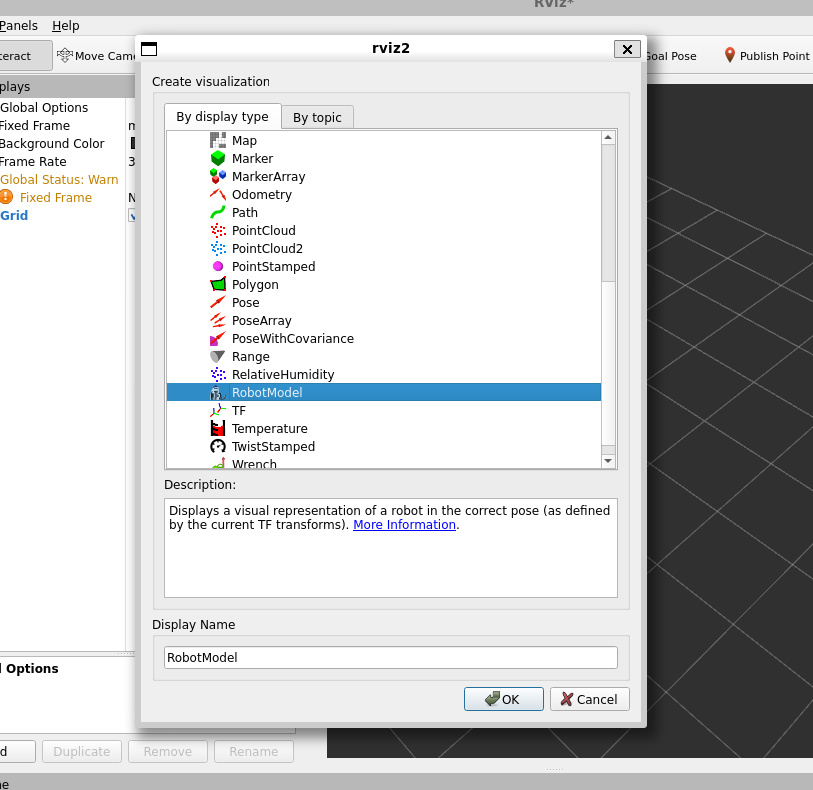Select the green Marker cube icon
The width and height of the screenshot is (813, 790).
pyautogui.click(x=218, y=158)
